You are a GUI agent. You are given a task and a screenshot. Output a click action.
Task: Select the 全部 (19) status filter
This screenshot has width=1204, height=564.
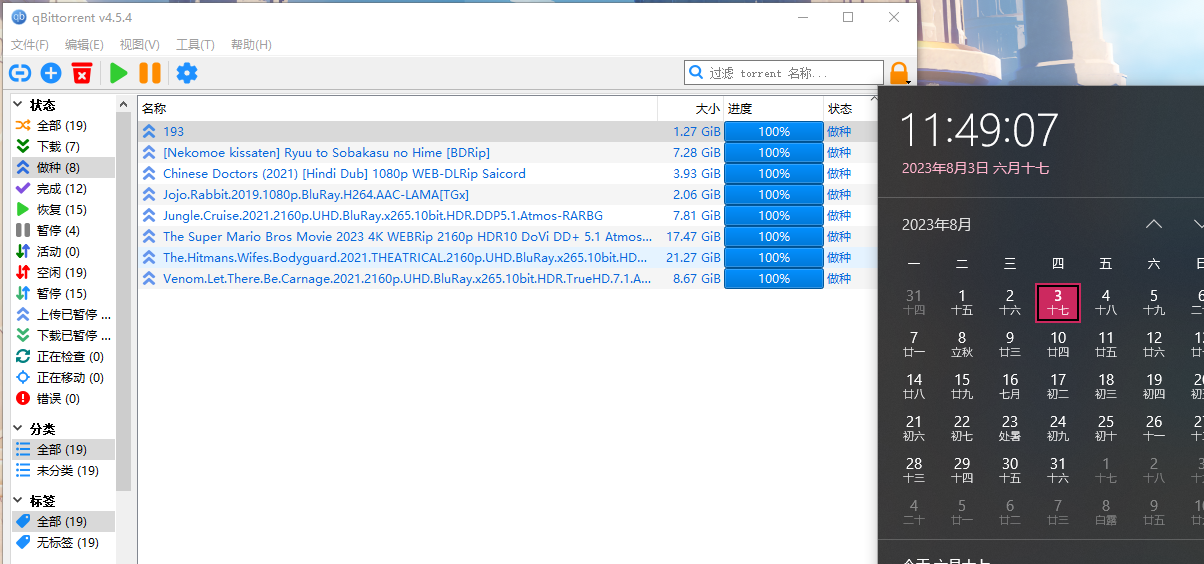coord(62,126)
